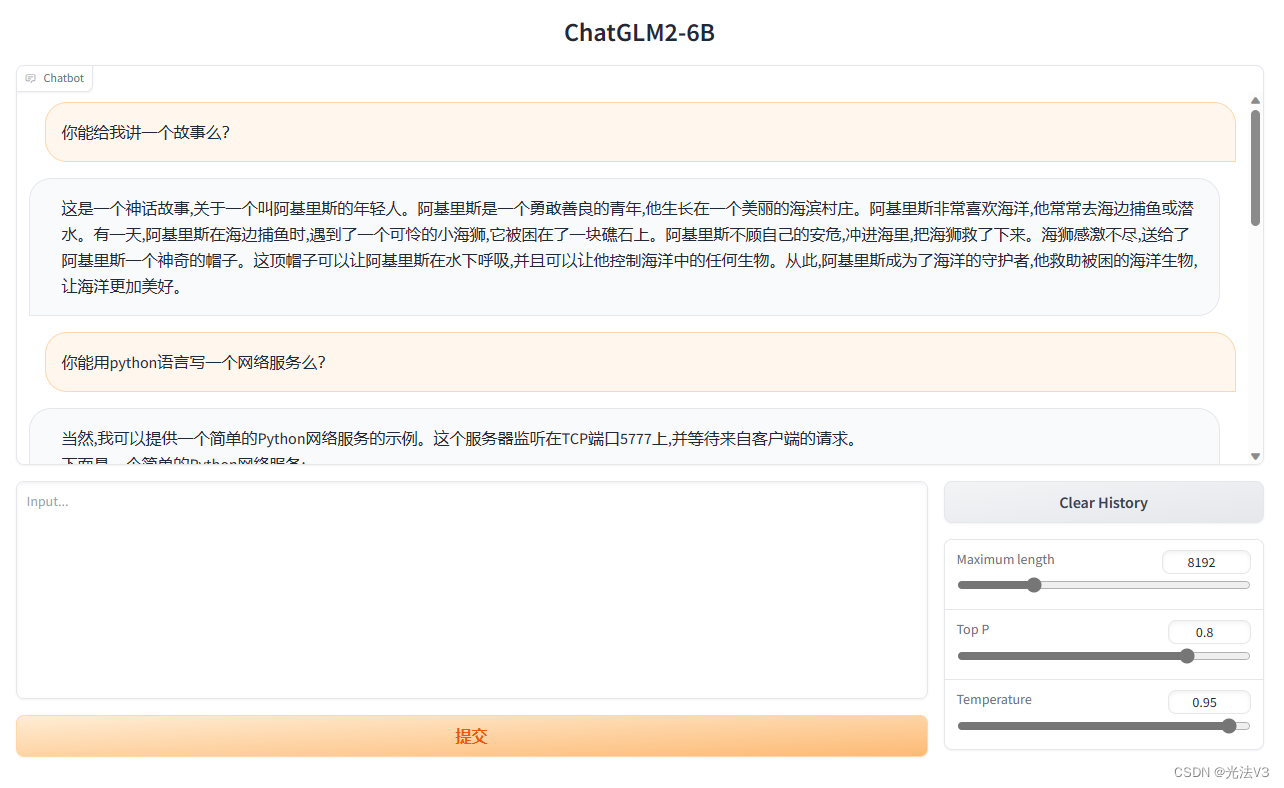This screenshot has height=788, width=1284.
Task: Edit the Maximum length value 8192
Action: [x=1206, y=562]
